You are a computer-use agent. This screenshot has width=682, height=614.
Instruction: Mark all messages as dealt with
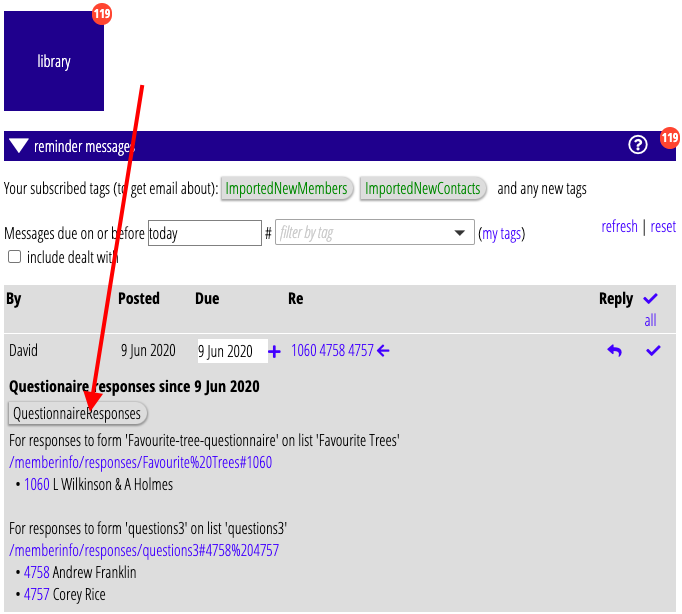pos(651,298)
